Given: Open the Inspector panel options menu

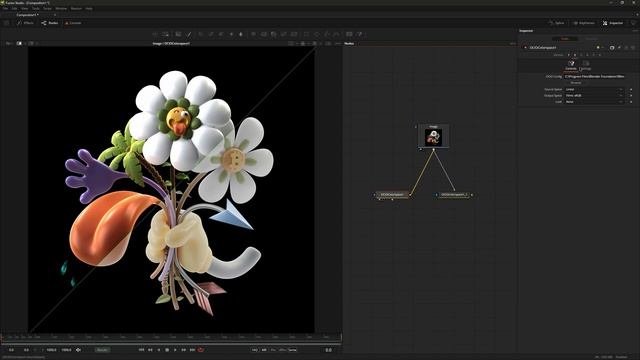Looking at the screenshot, I should tap(634, 31).
